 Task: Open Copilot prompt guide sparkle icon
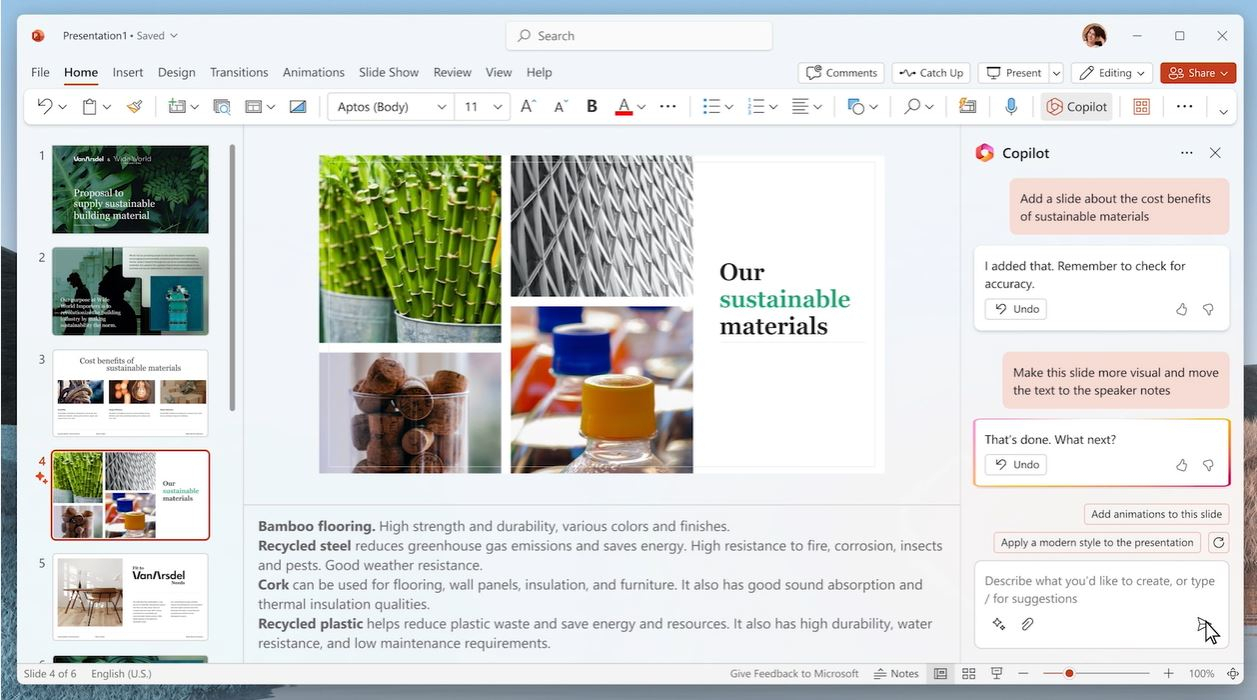tap(998, 624)
